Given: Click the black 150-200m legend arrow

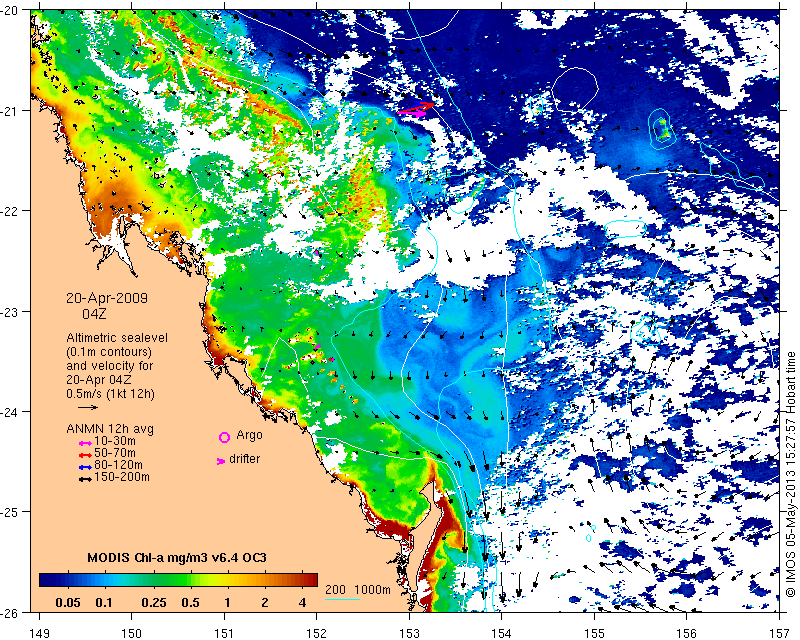Looking at the screenshot, I should click(x=85, y=479).
